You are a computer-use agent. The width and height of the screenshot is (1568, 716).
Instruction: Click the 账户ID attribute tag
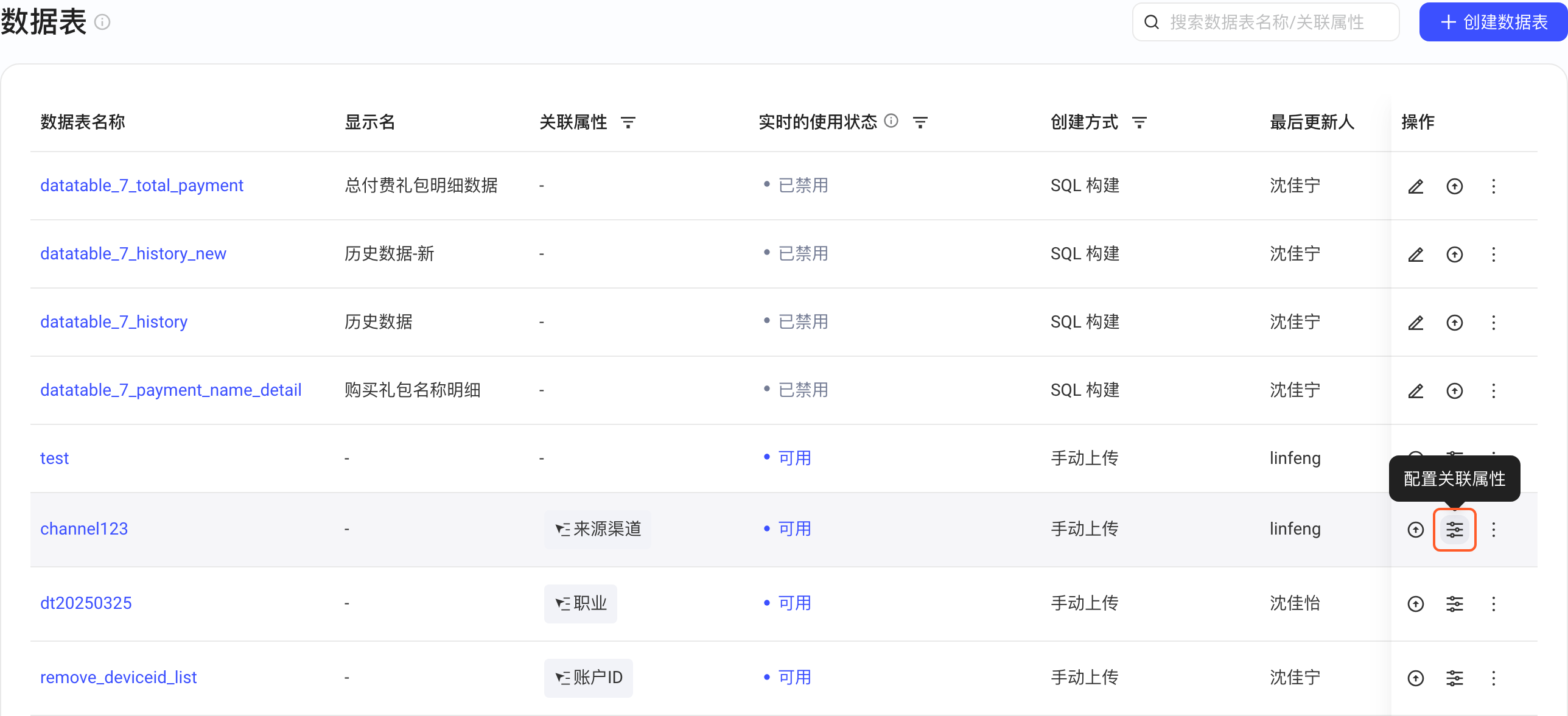(589, 678)
